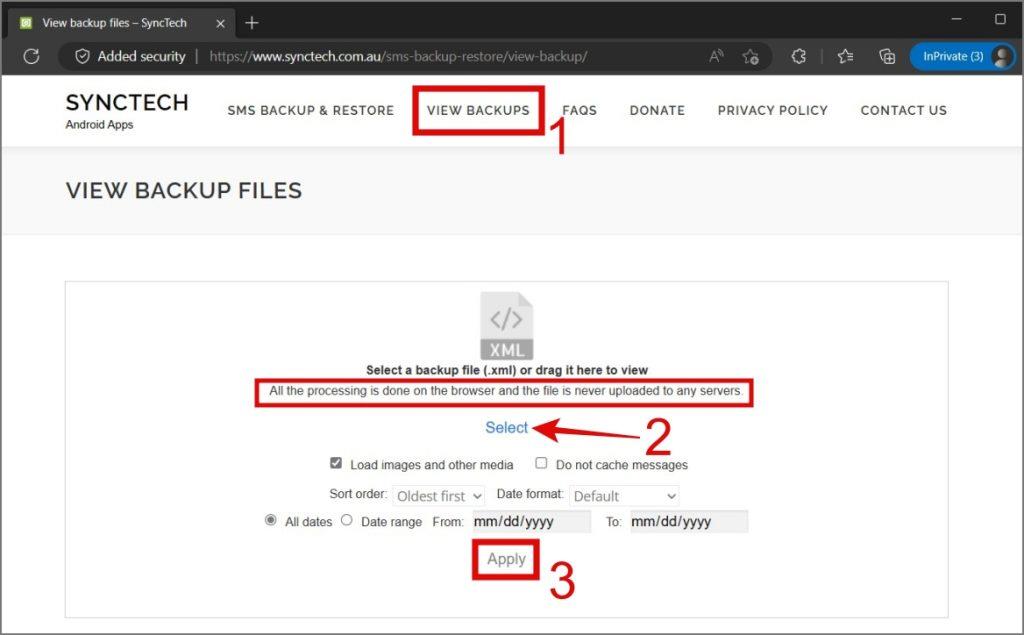Viewport: 1024px width, 635px height.
Task: Open the Collections icon
Action: (887, 56)
